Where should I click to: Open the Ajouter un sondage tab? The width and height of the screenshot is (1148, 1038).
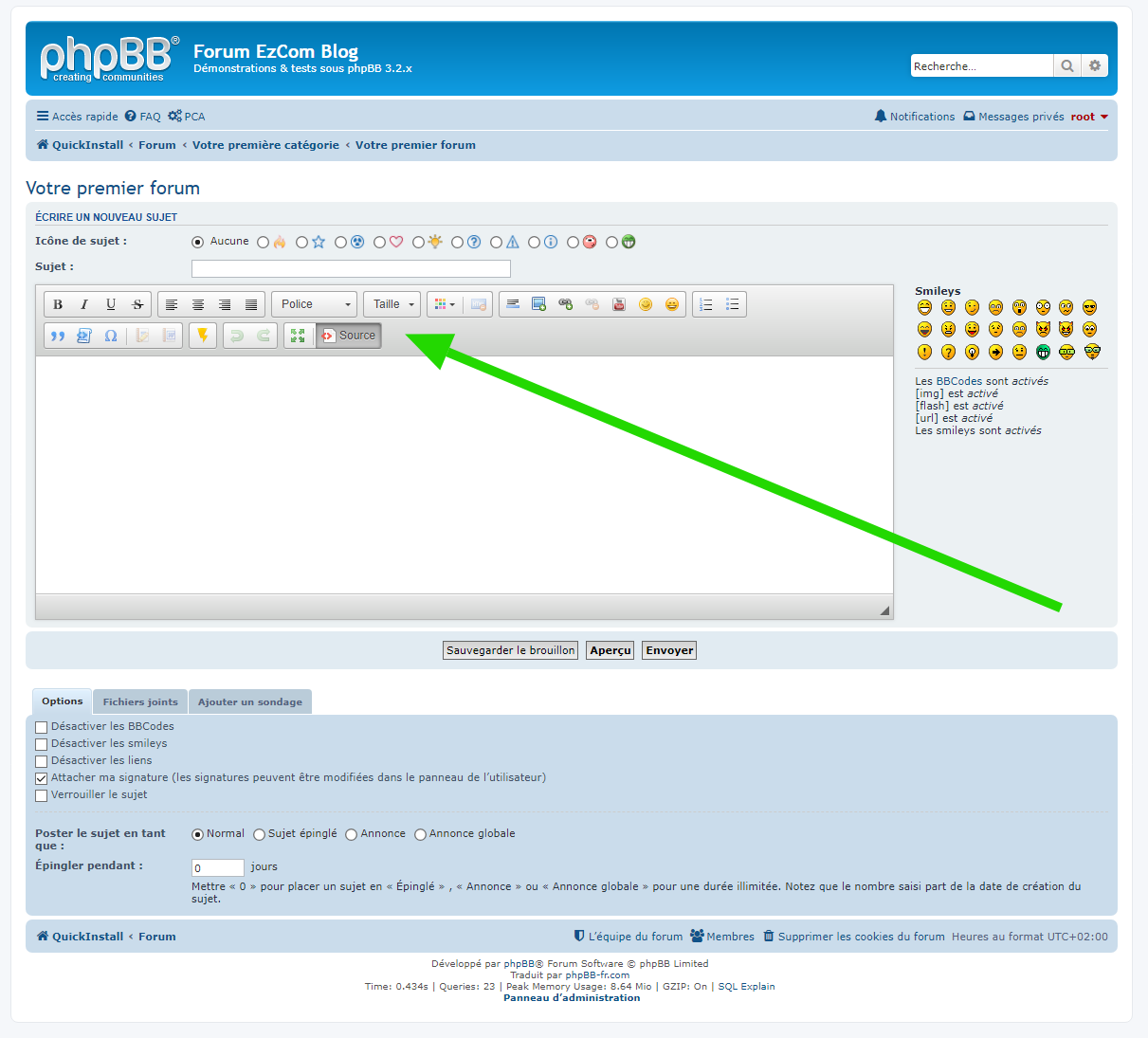(x=250, y=702)
